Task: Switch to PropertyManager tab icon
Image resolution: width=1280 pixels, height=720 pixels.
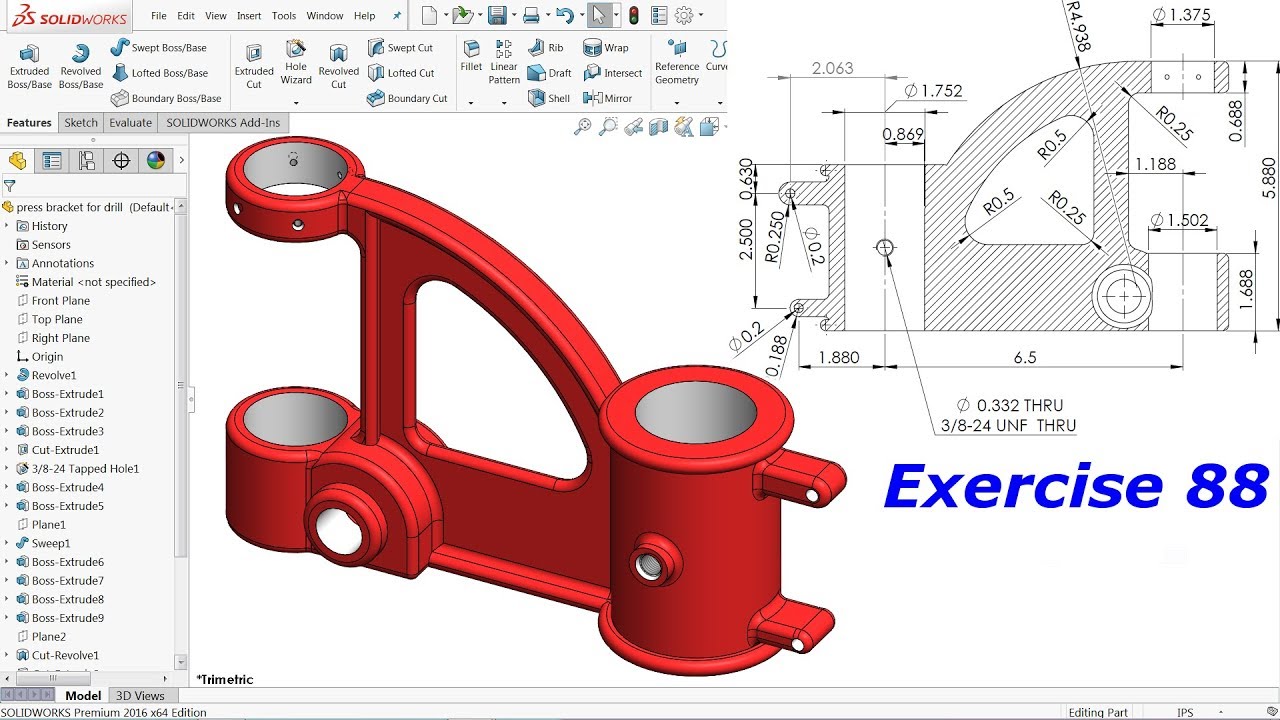Action: (x=52, y=161)
